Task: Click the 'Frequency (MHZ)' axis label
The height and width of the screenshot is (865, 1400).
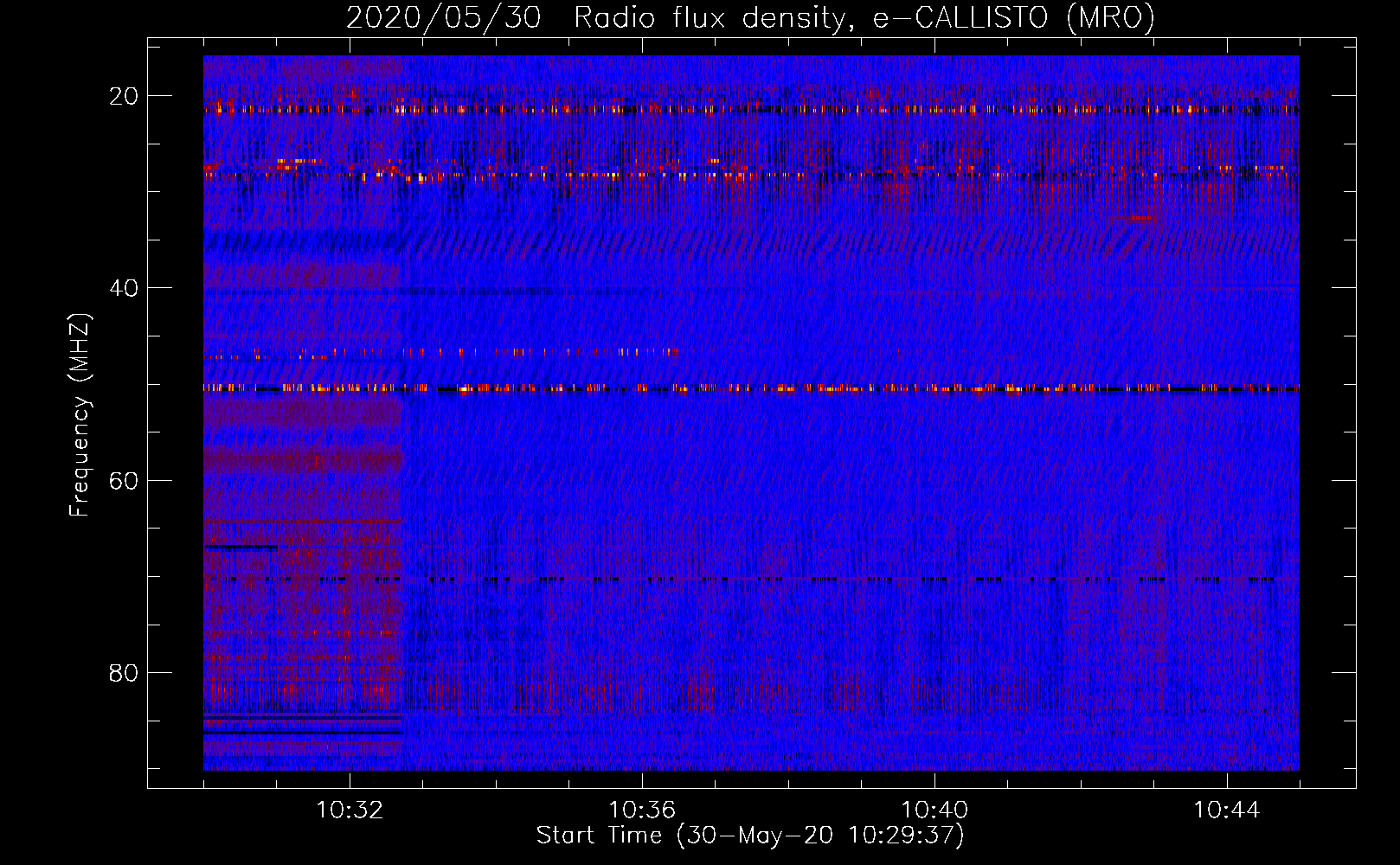Action: 79,415
